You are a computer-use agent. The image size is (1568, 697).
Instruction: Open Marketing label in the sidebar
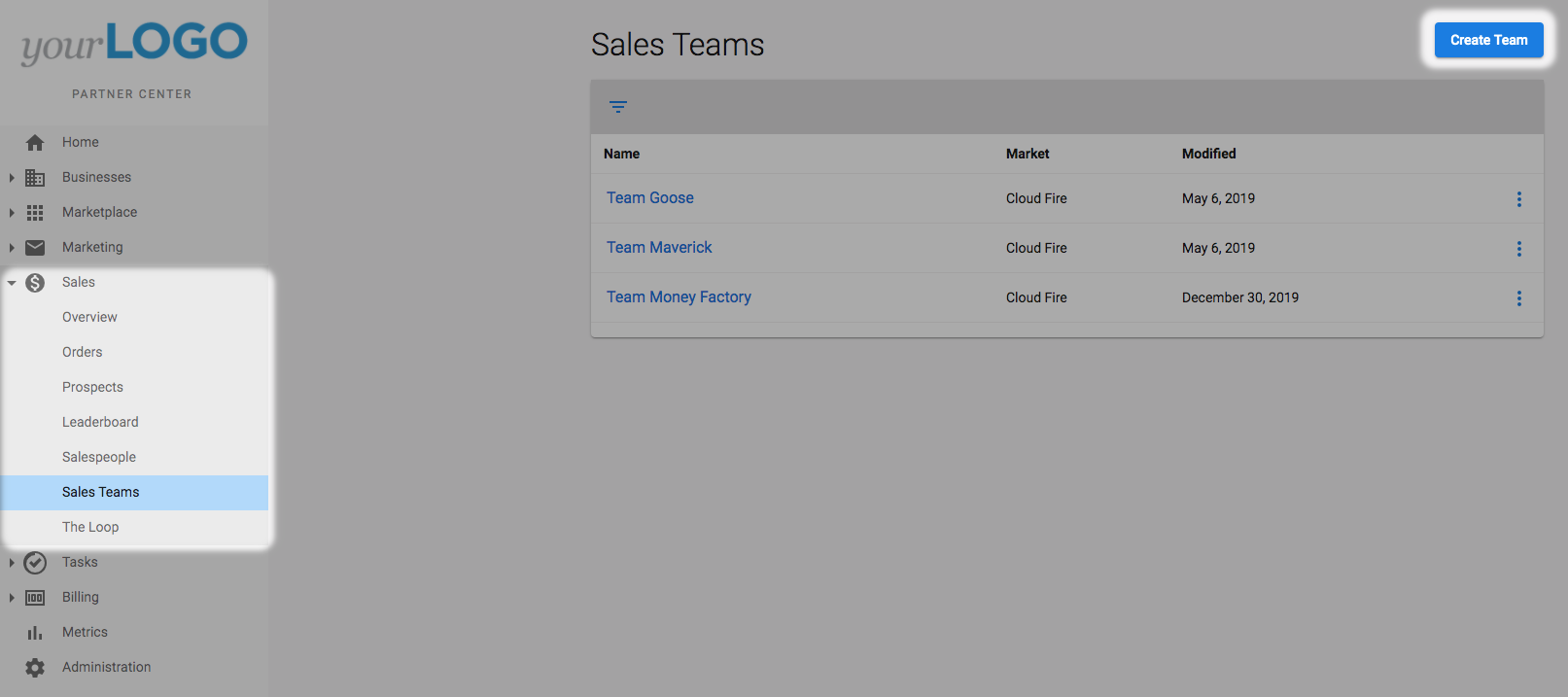coord(92,247)
